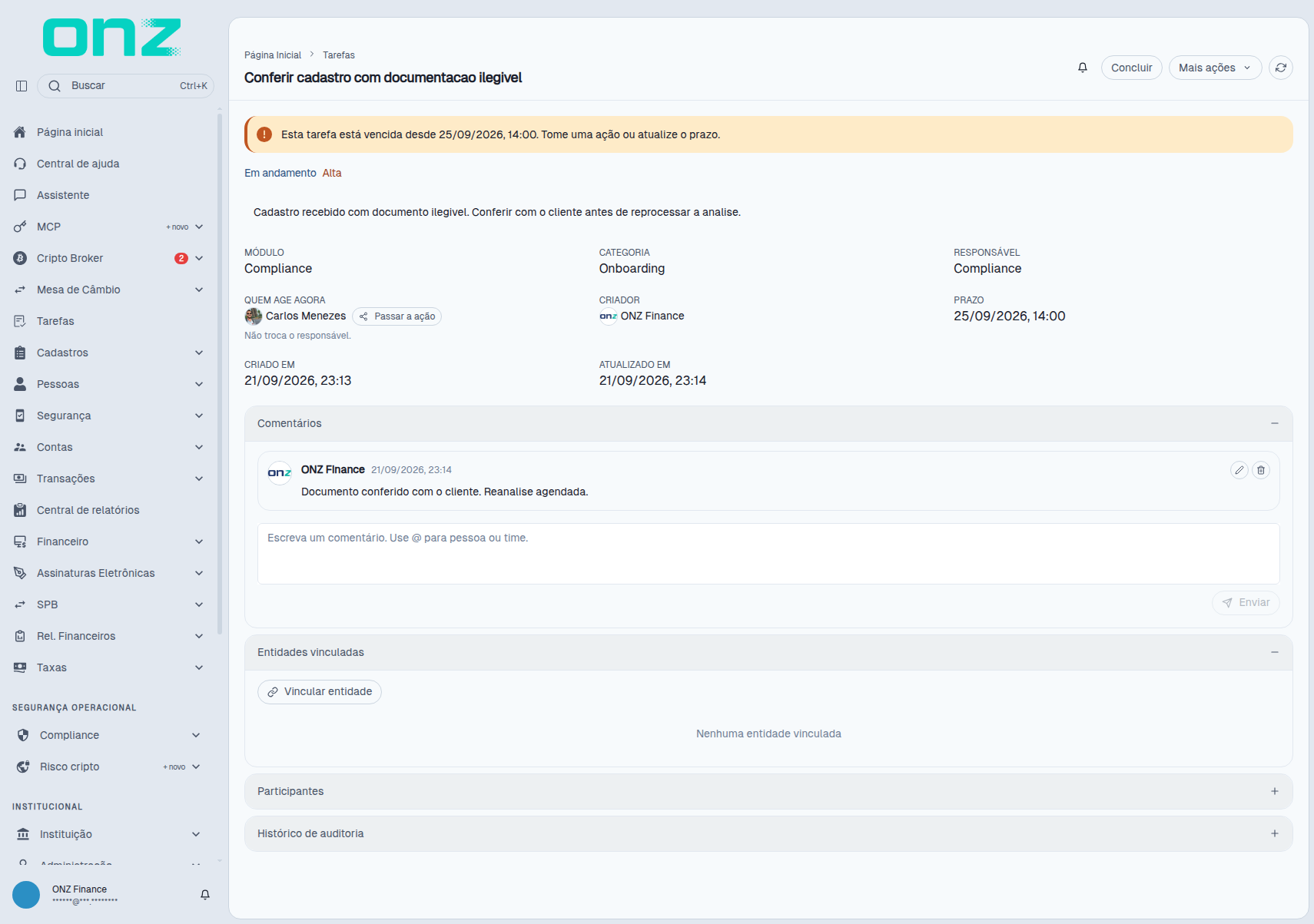Delete the ONZ Finance comment
Image resolution: width=1314 pixels, height=924 pixels.
pyautogui.click(x=1260, y=470)
